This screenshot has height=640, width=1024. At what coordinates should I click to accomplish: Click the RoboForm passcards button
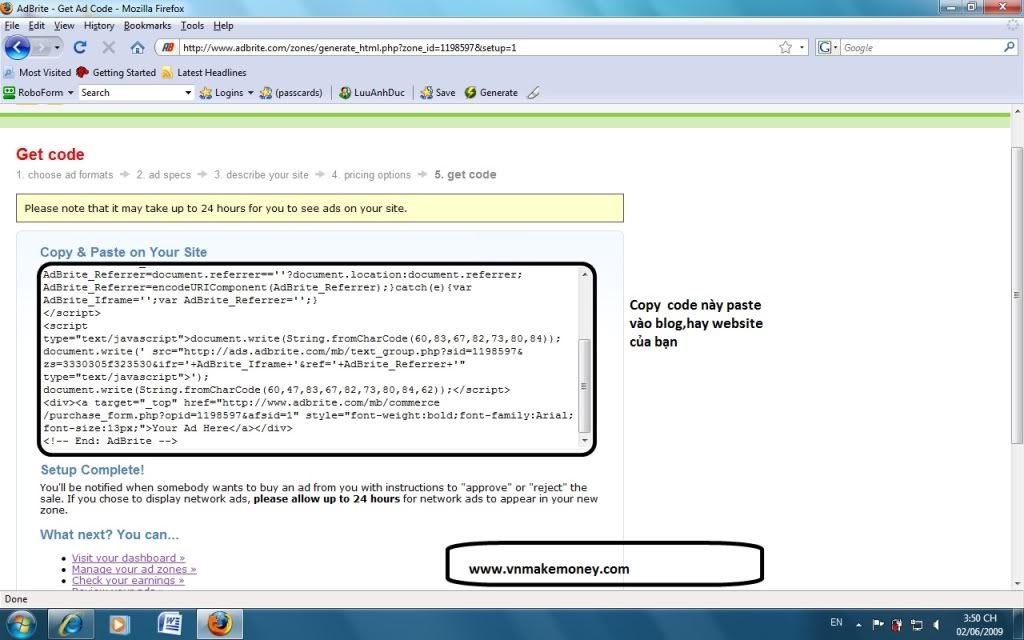[x=291, y=93]
